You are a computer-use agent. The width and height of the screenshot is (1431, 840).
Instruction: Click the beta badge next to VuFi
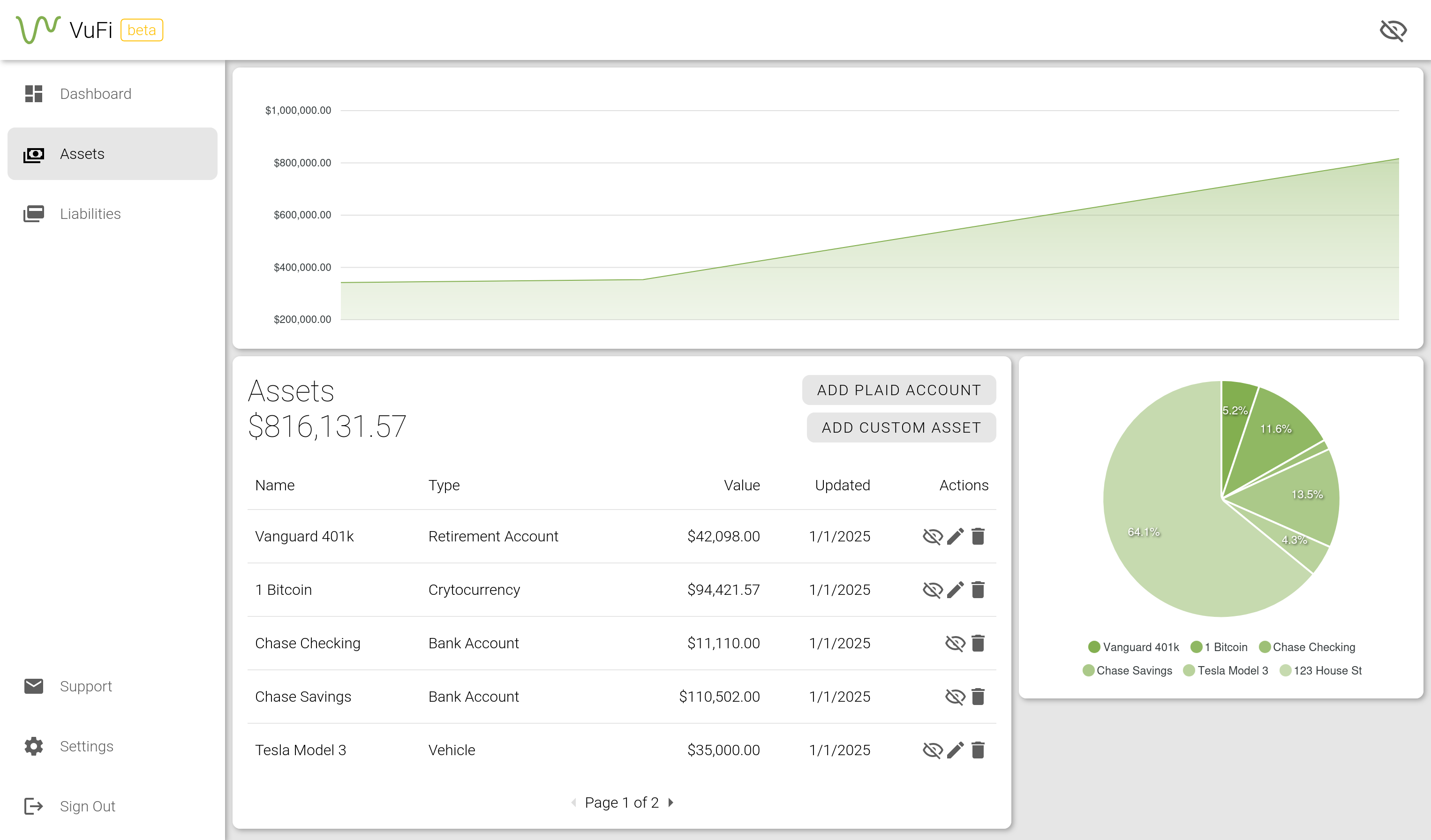pos(142,30)
